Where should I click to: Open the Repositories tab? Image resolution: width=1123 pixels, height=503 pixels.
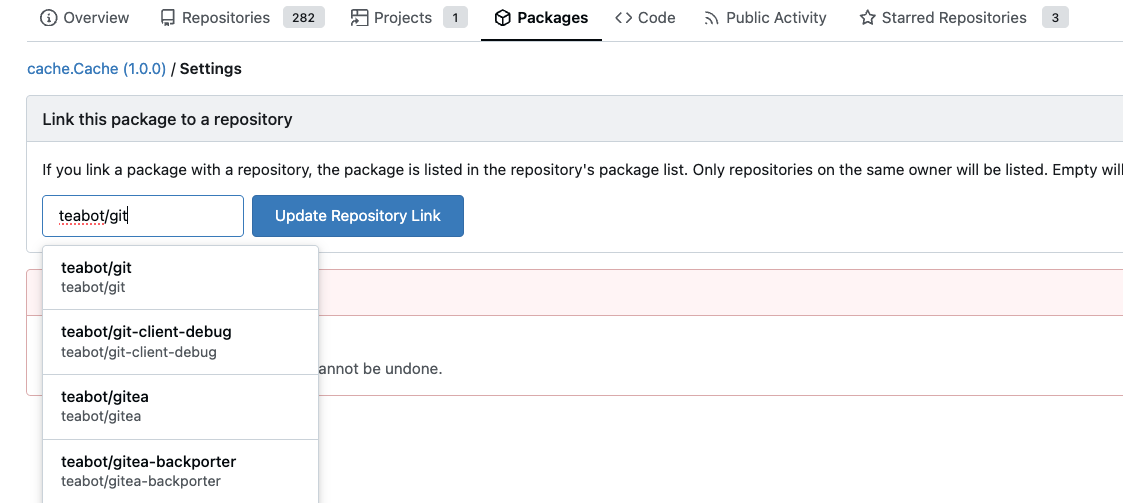(226, 18)
